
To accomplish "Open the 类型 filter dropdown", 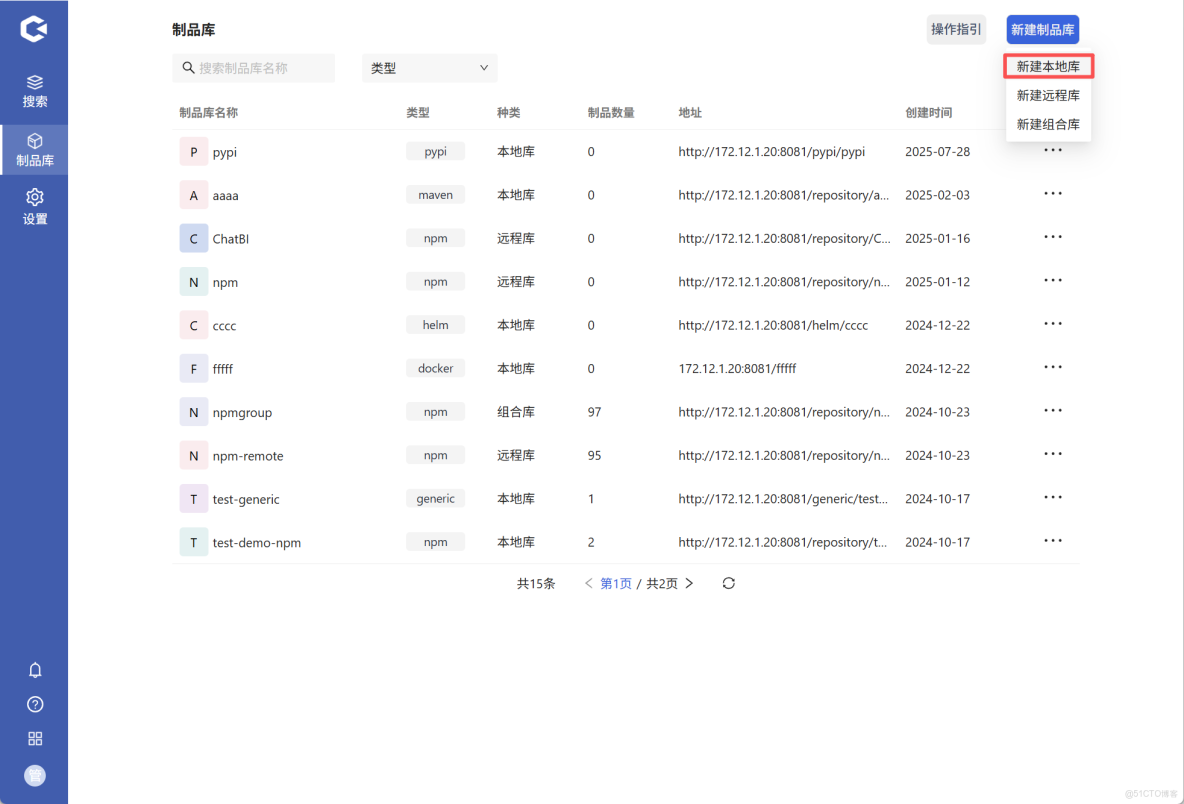I will (429, 67).
